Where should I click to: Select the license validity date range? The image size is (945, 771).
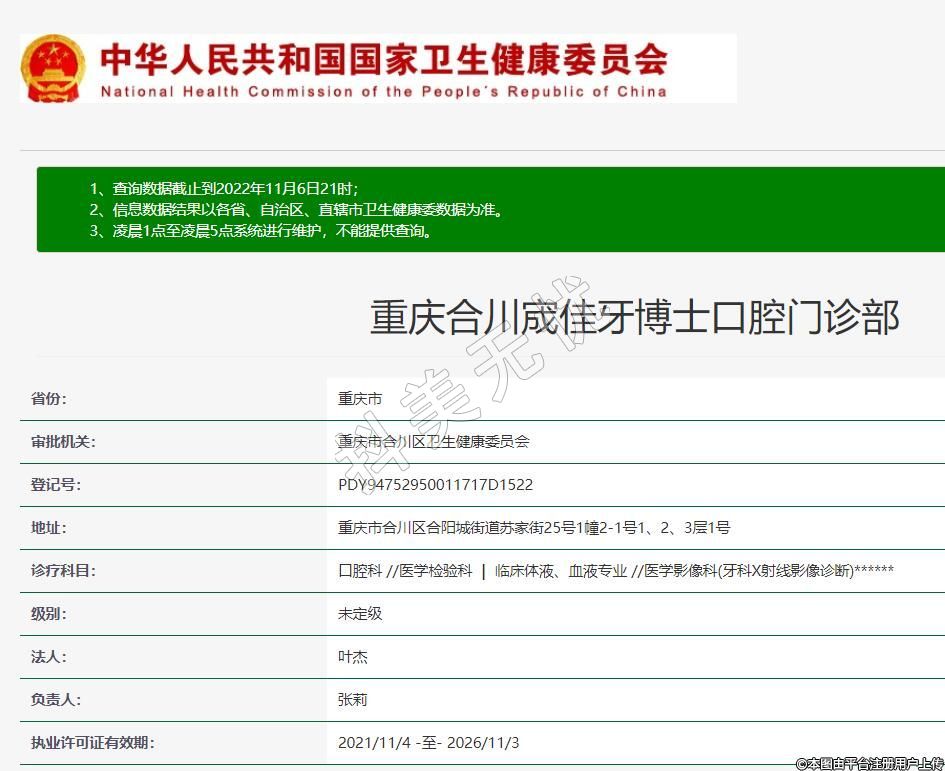coord(428,742)
